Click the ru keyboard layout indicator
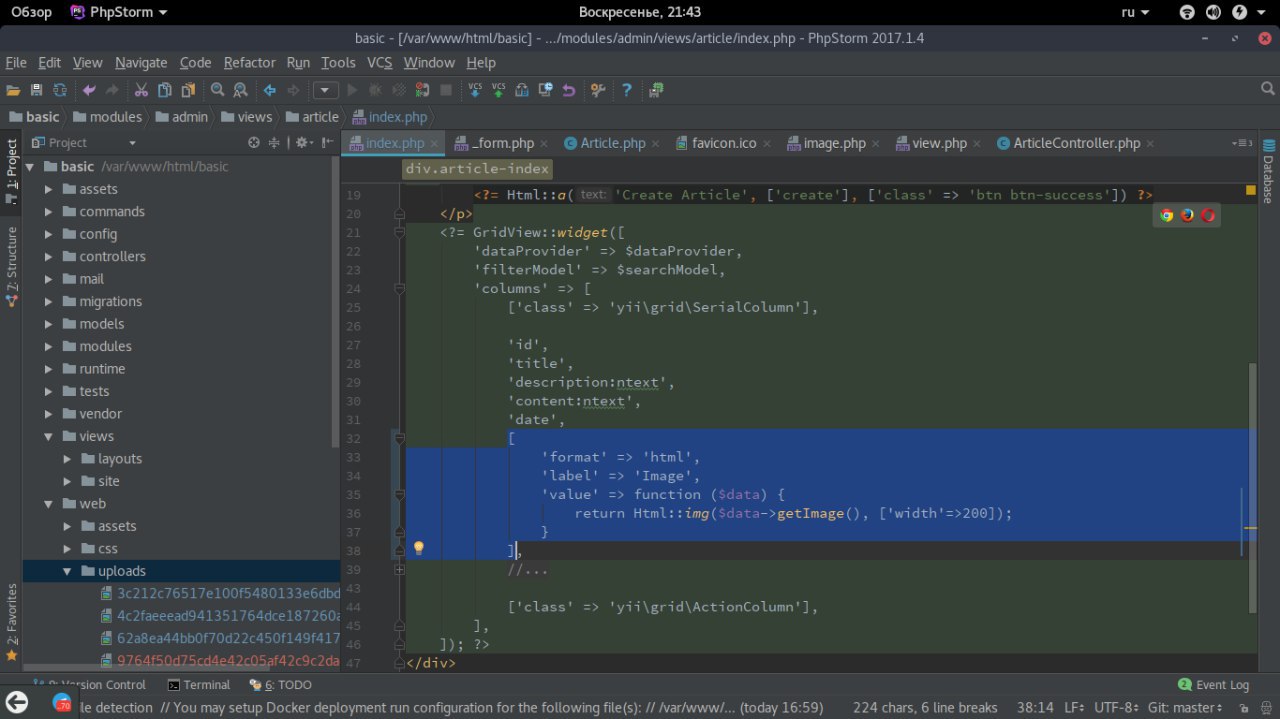This screenshot has width=1280, height=719. click(1133, 12)
